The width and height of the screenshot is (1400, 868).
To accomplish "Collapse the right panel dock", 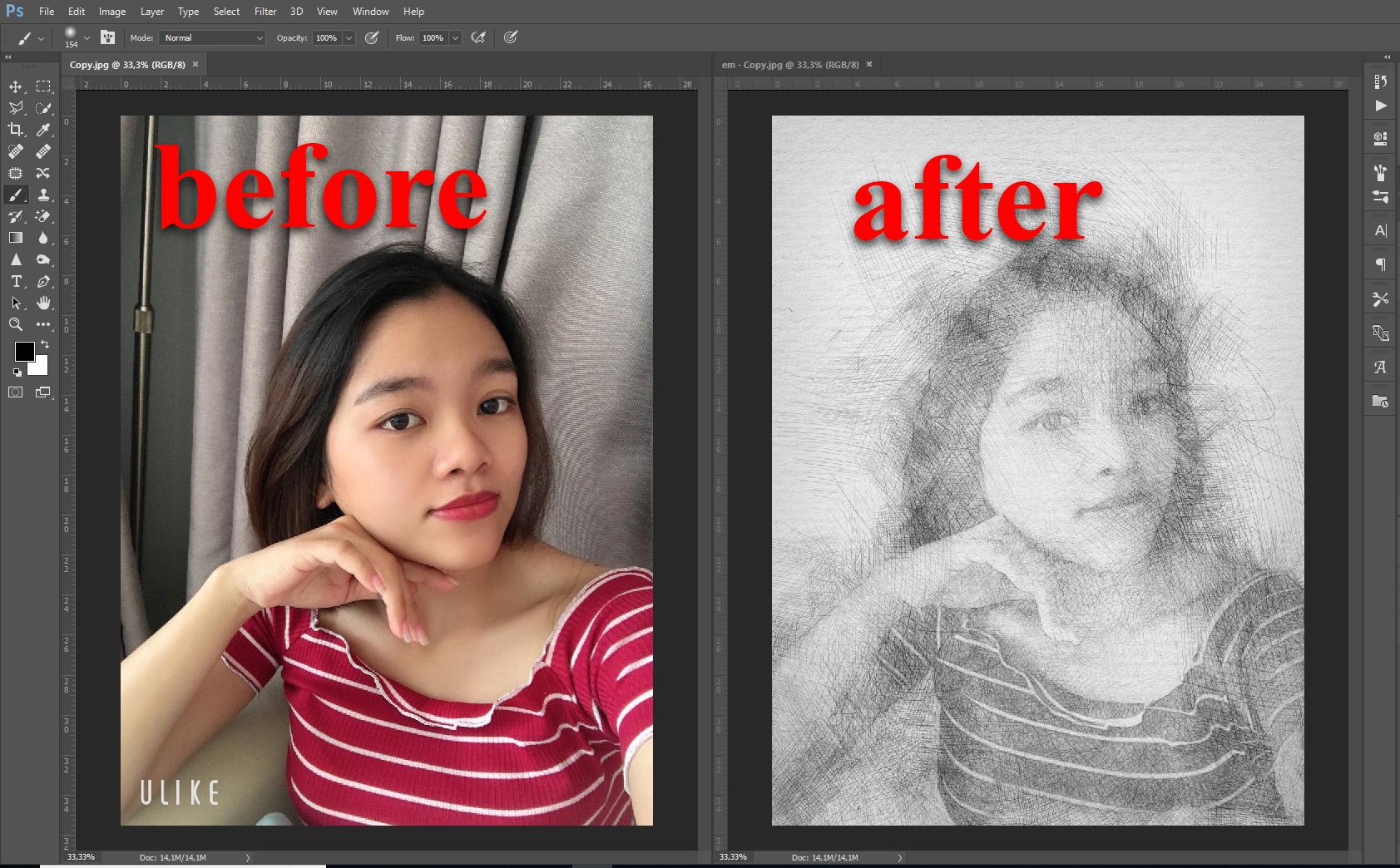I will tap(1386, 57).
